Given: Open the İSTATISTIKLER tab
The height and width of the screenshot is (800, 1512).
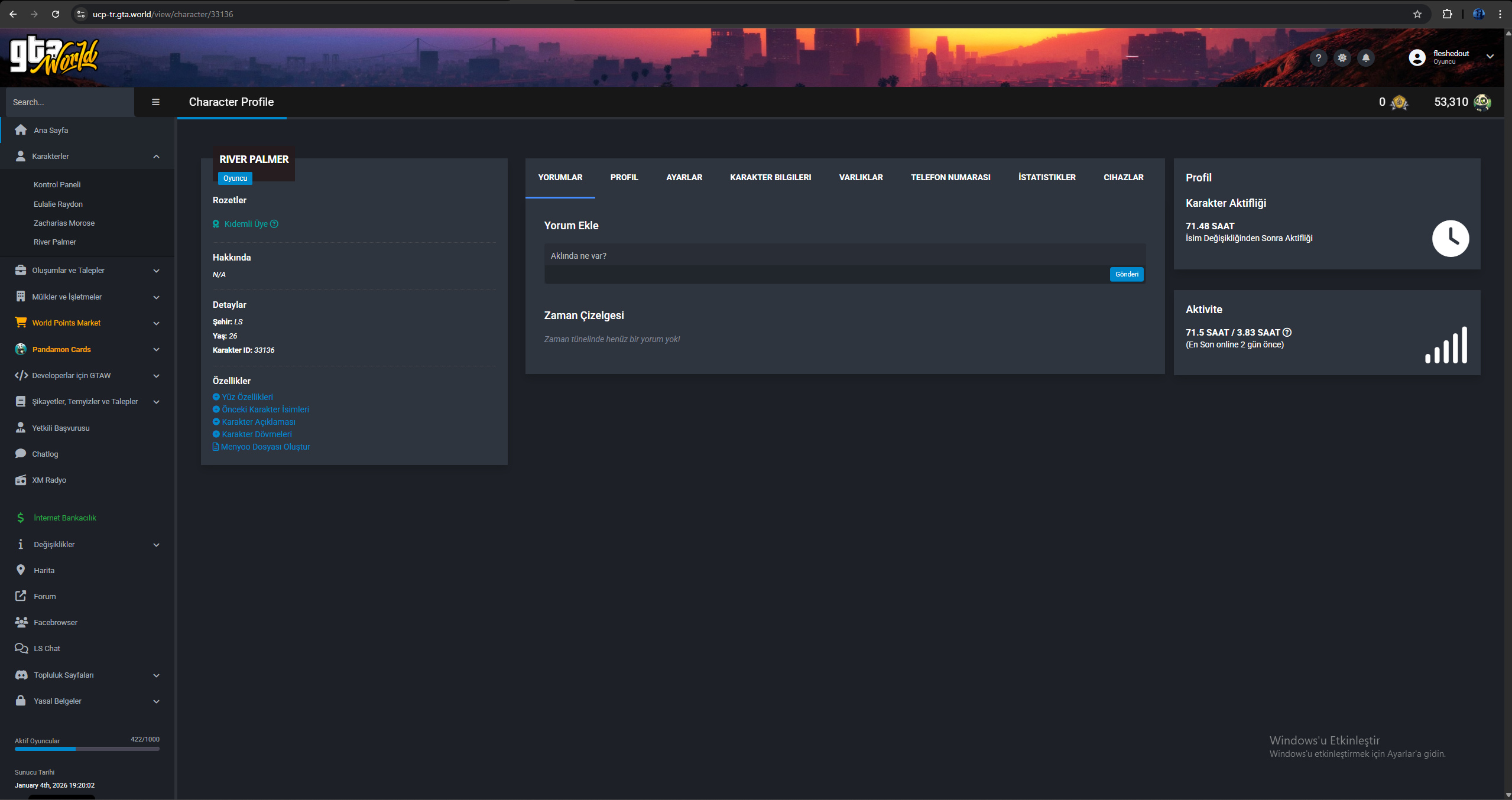Looking at the screenshot, I should pyautogui.click(x=1047, y=177).
